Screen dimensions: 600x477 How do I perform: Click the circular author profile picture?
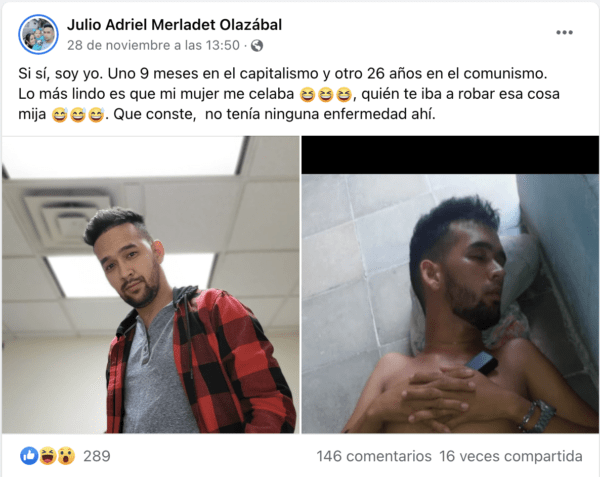38,34
